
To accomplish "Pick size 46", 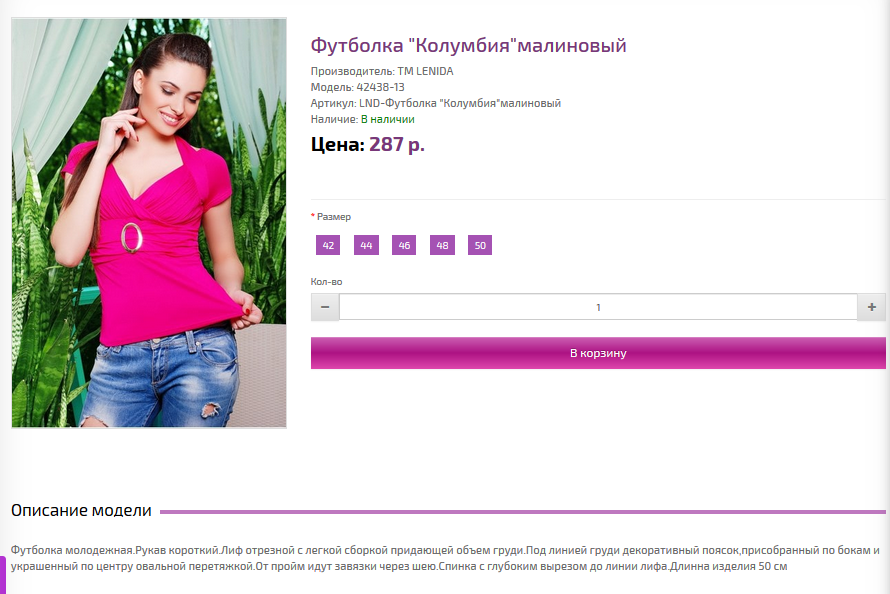I will 404,245.
